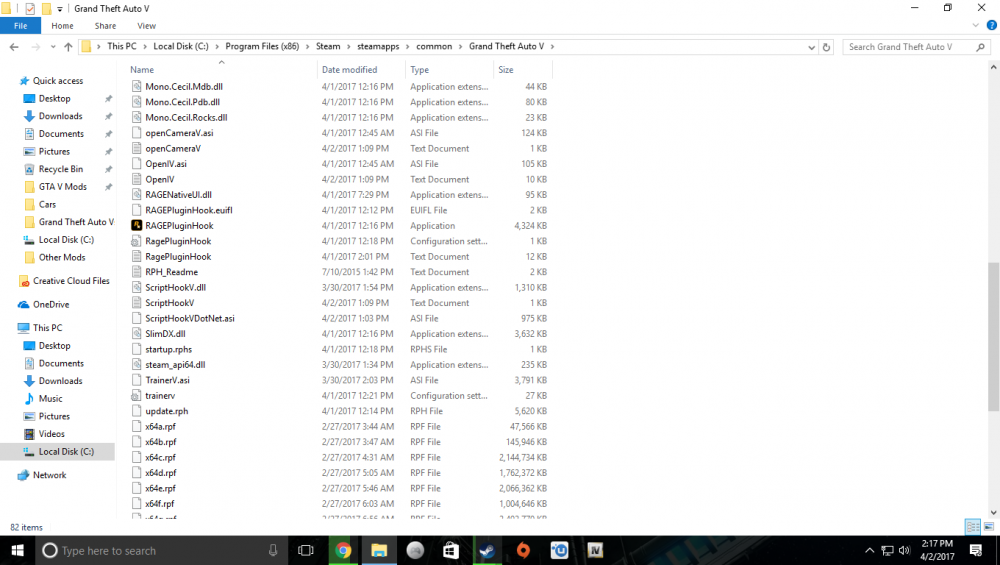This screenshot has height=565, width=1000.
Task: Jump to Local Disk (C:) in address bar
Action: (180, 47)
